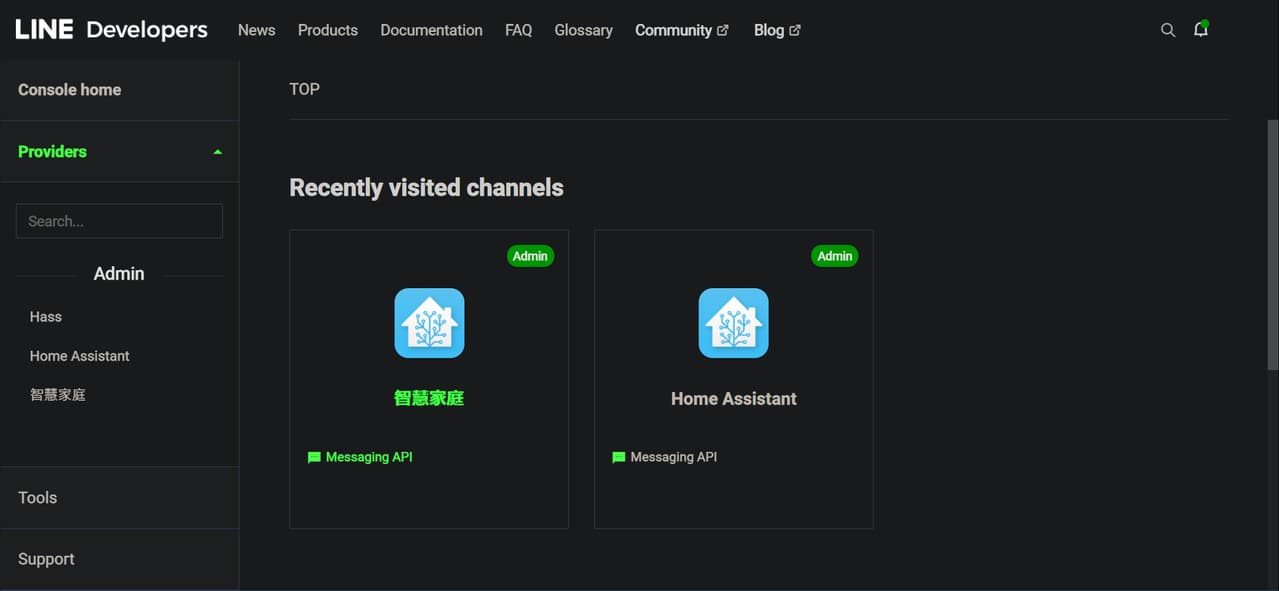Open the Products menu item
This screenshot has height=591, width=1279.
click(x=327, y=30)
